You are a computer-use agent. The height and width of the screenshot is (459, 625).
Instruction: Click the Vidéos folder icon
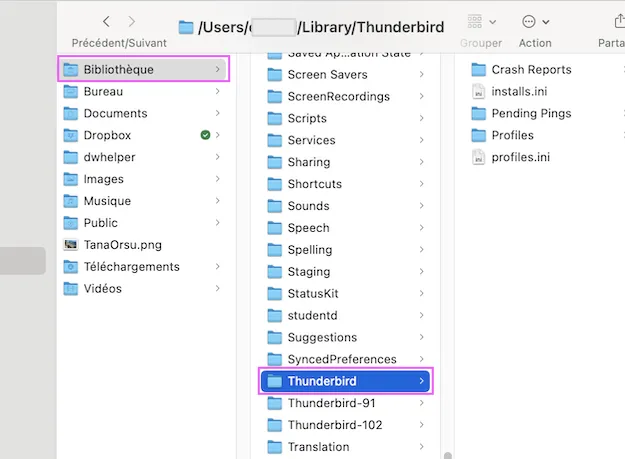point(71,289)
